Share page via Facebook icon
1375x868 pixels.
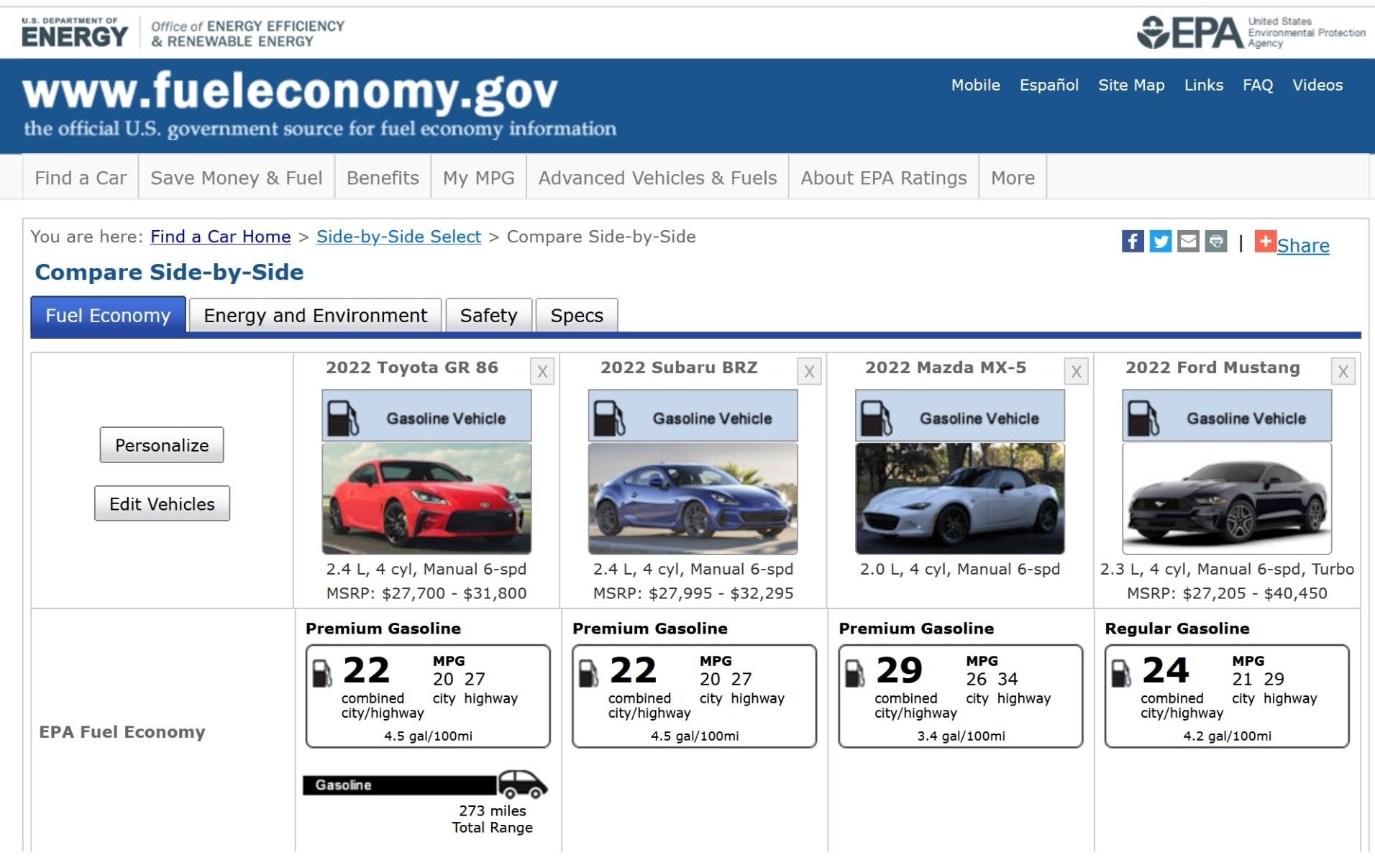click(1132, 242)
